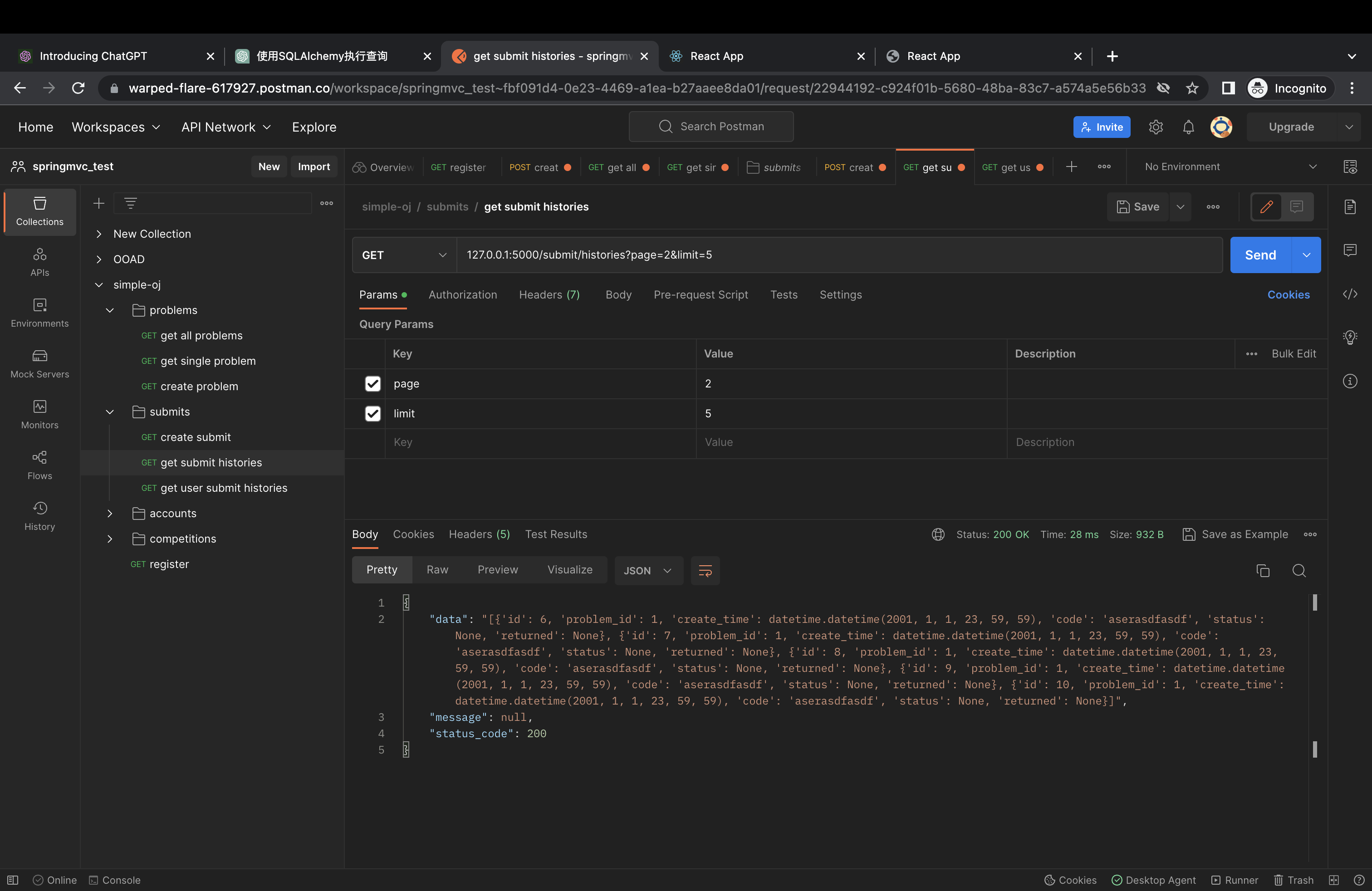Focus the Search Postman field
1372x891 pixels.
coord(711,127)
